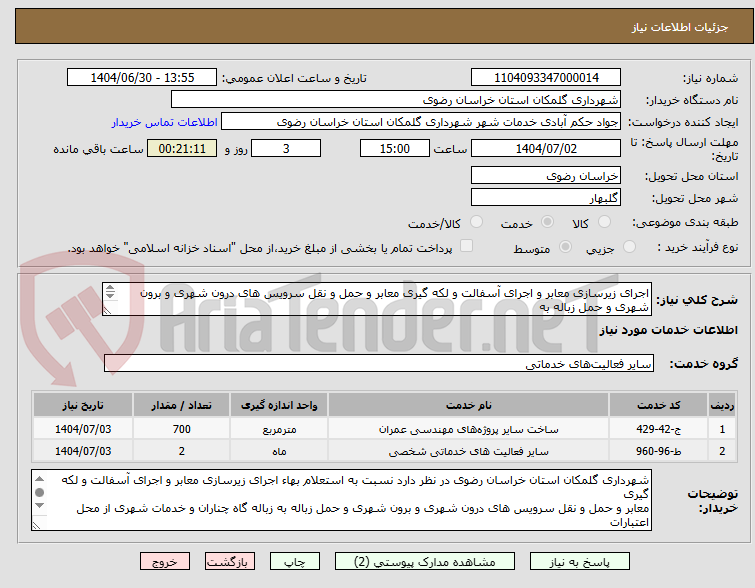
Task: Click the خروج exit button
Action: 165,562
